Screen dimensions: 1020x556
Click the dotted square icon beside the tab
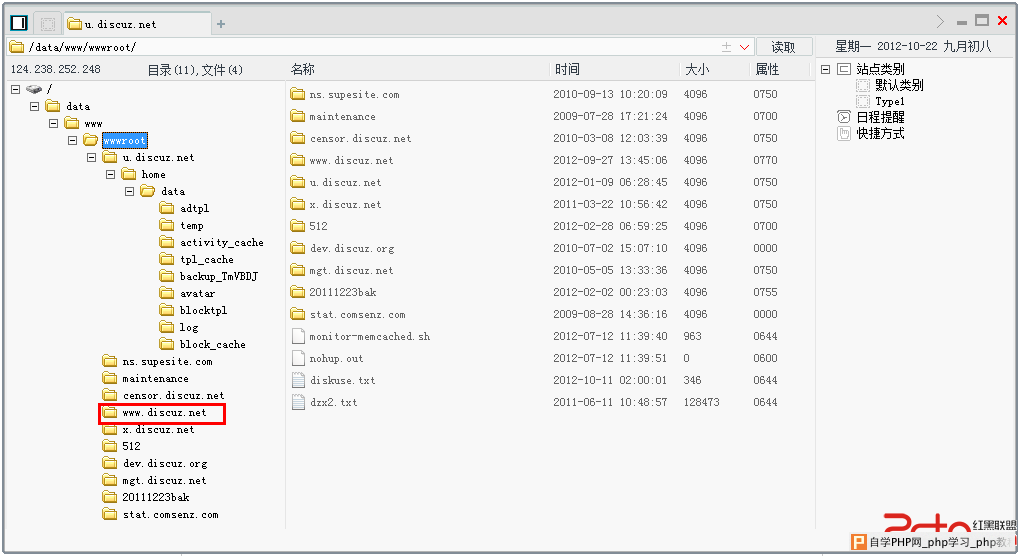[47, 24]
